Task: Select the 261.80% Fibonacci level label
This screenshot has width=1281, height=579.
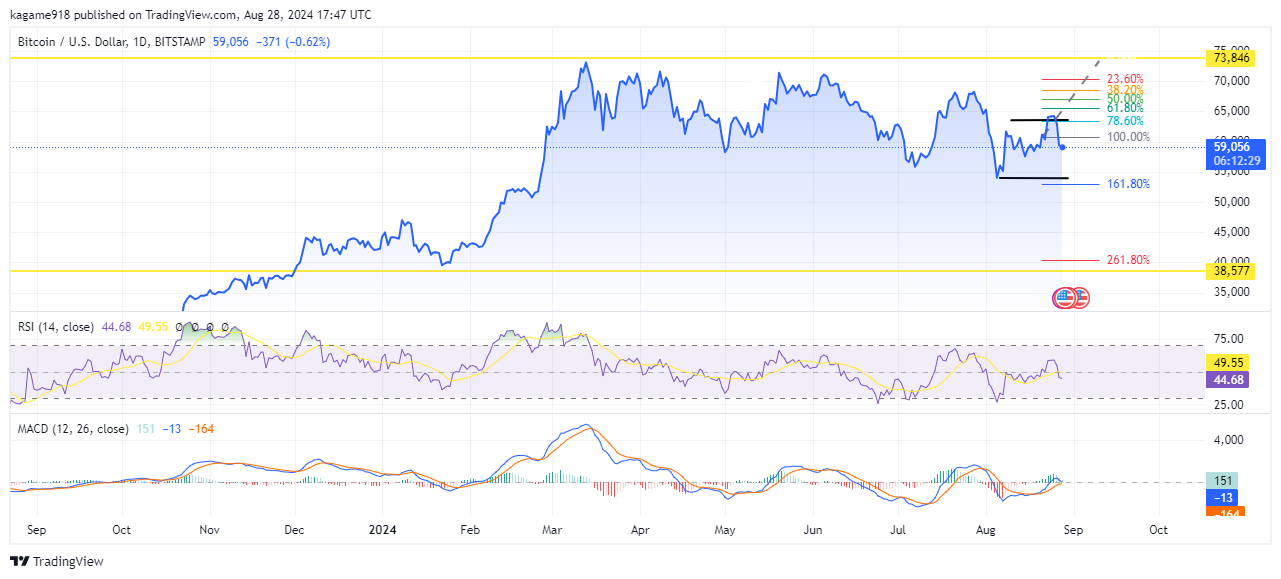Action: [1128, 260]
